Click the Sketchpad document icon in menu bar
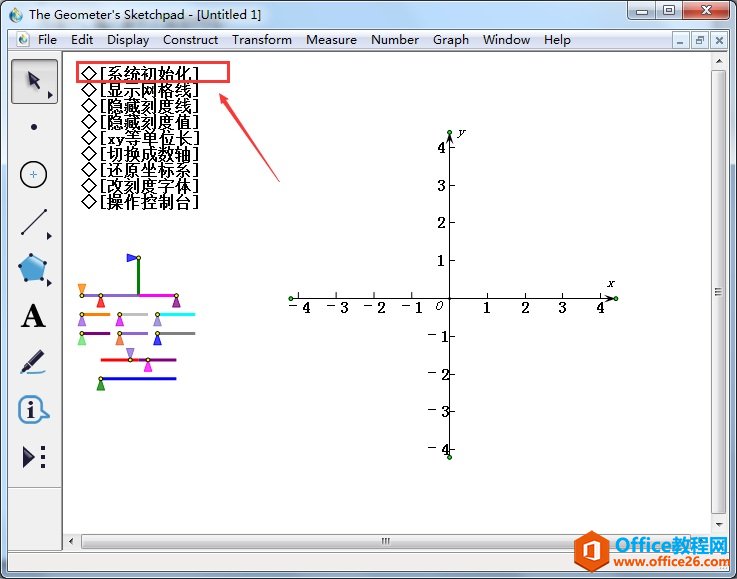The image size is (737, 579). (23, 39)
